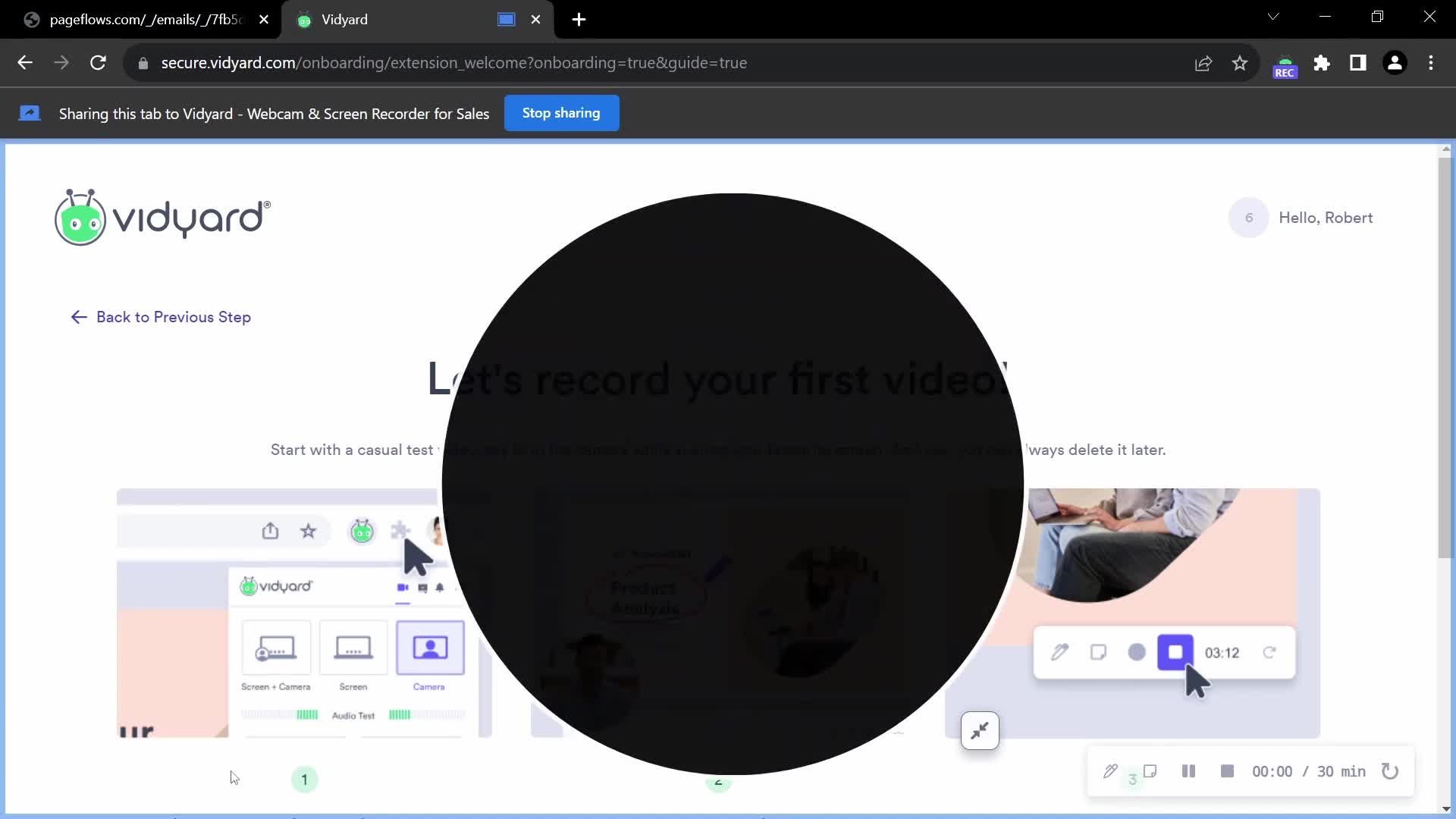Open the Chrome three-dot menu
The image size is (1456, 819).
[1431, 63]
